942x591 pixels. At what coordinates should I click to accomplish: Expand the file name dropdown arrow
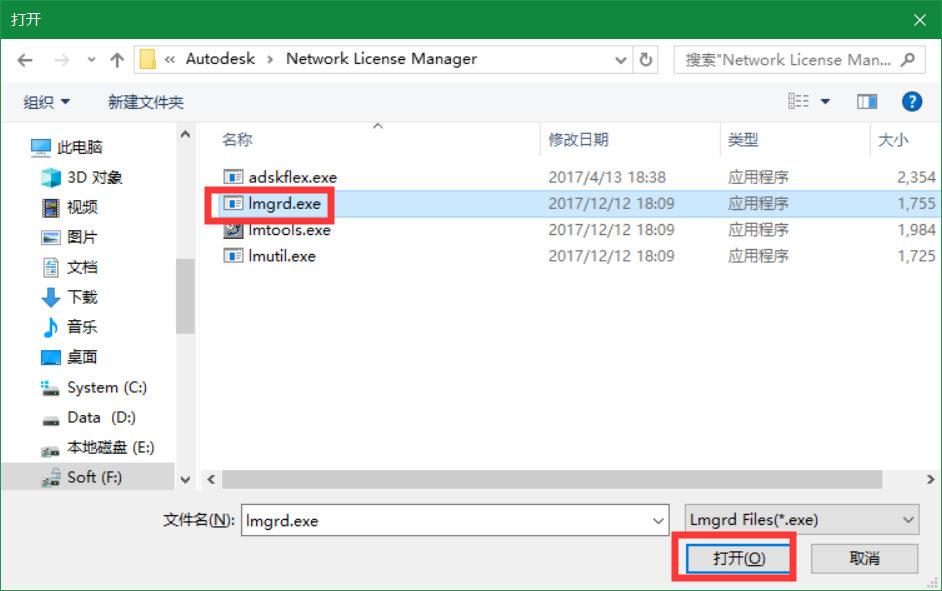point(658,521)
